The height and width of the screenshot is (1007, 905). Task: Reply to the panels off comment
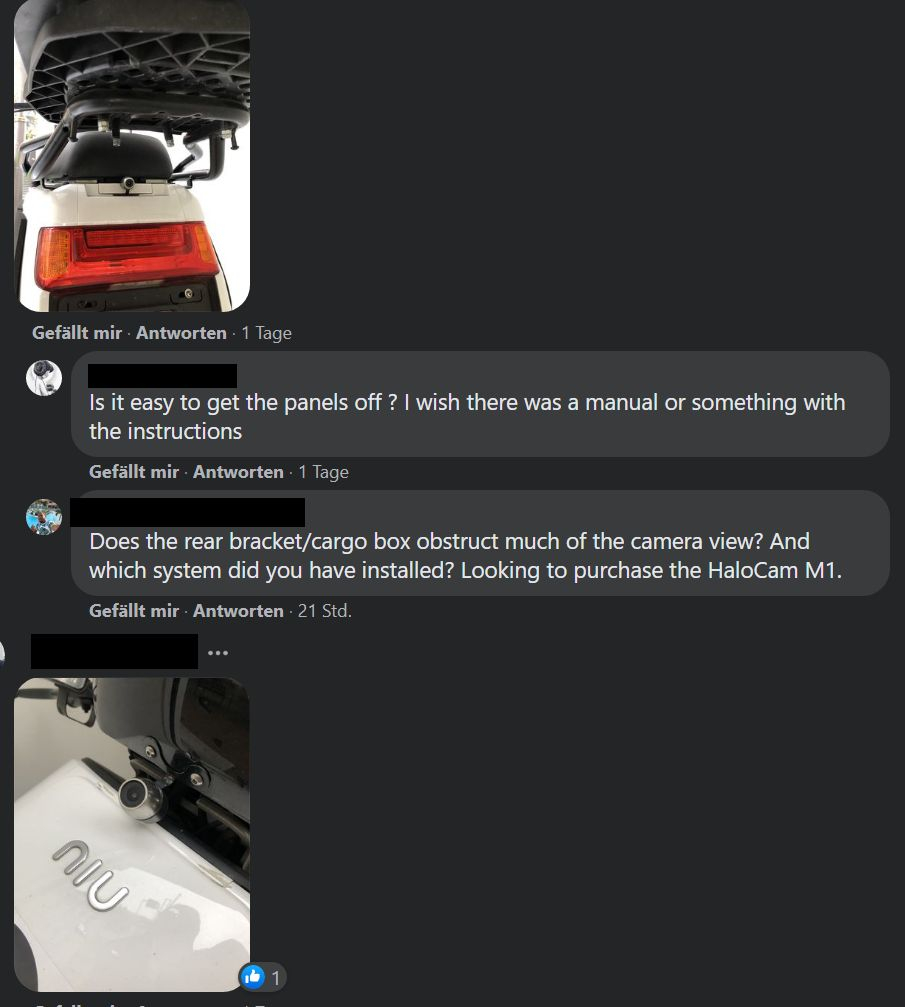point(238,472)
